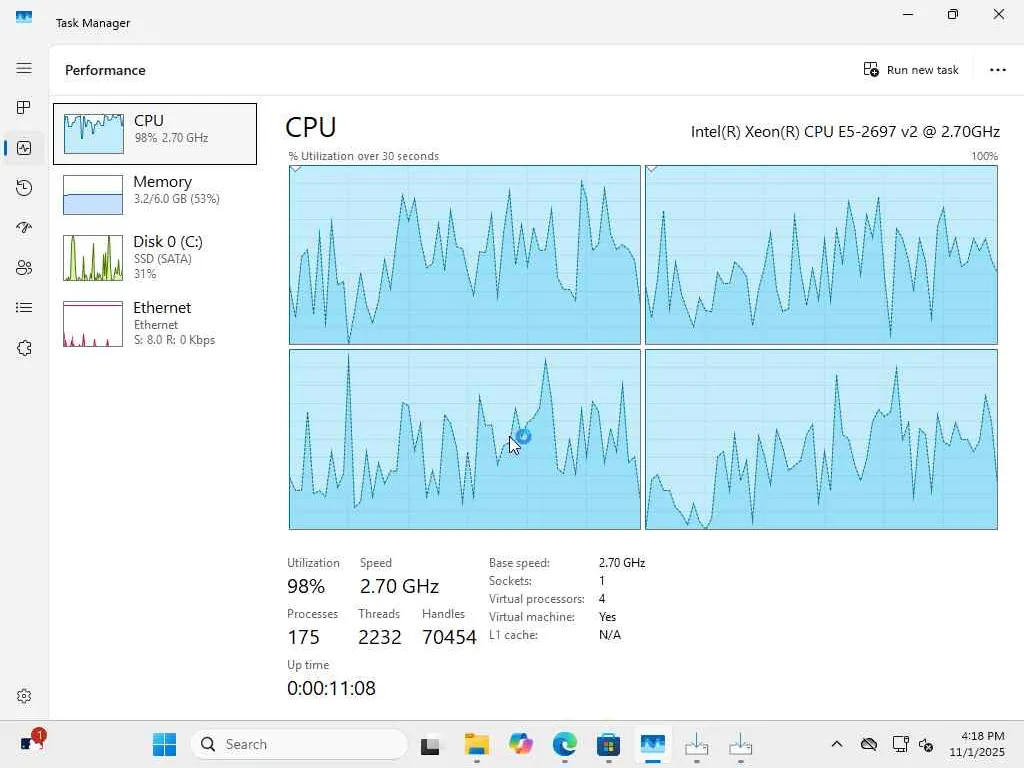Screen dimensions: 1024x768
Task: Open the Details page icon
Action: coord(24,308)
